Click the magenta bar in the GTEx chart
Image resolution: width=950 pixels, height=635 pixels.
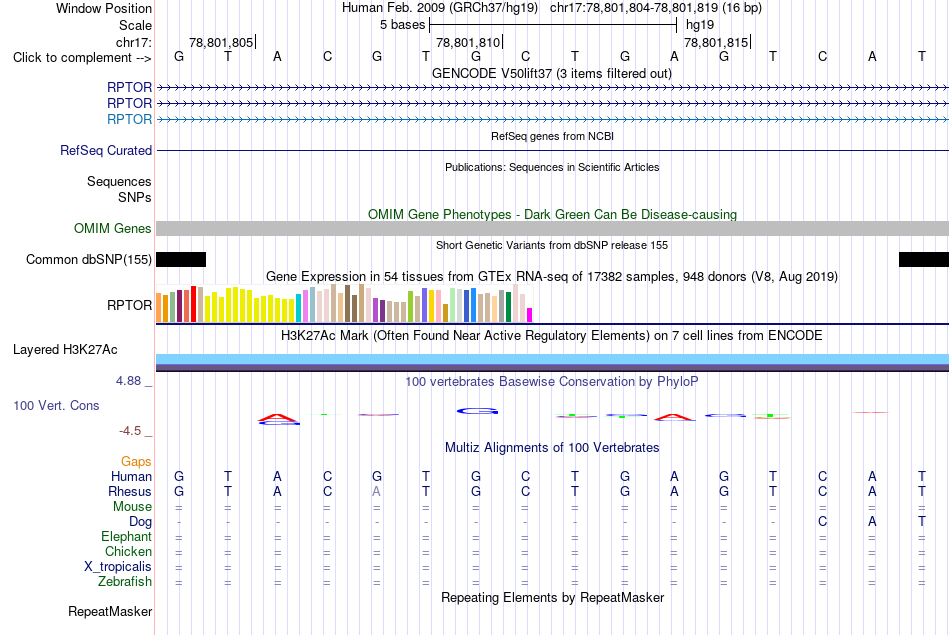tap(529, 315)
